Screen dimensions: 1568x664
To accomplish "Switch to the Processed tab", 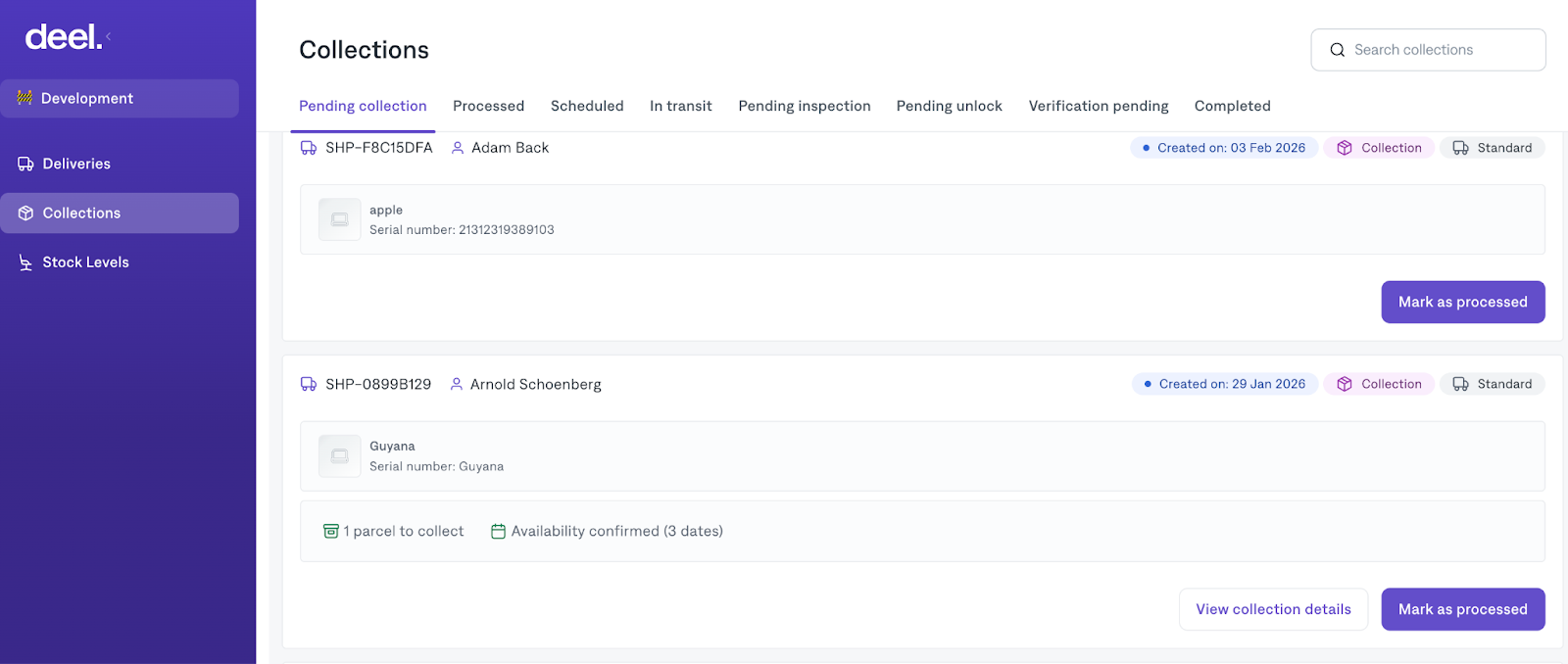I will coord(488,106).
